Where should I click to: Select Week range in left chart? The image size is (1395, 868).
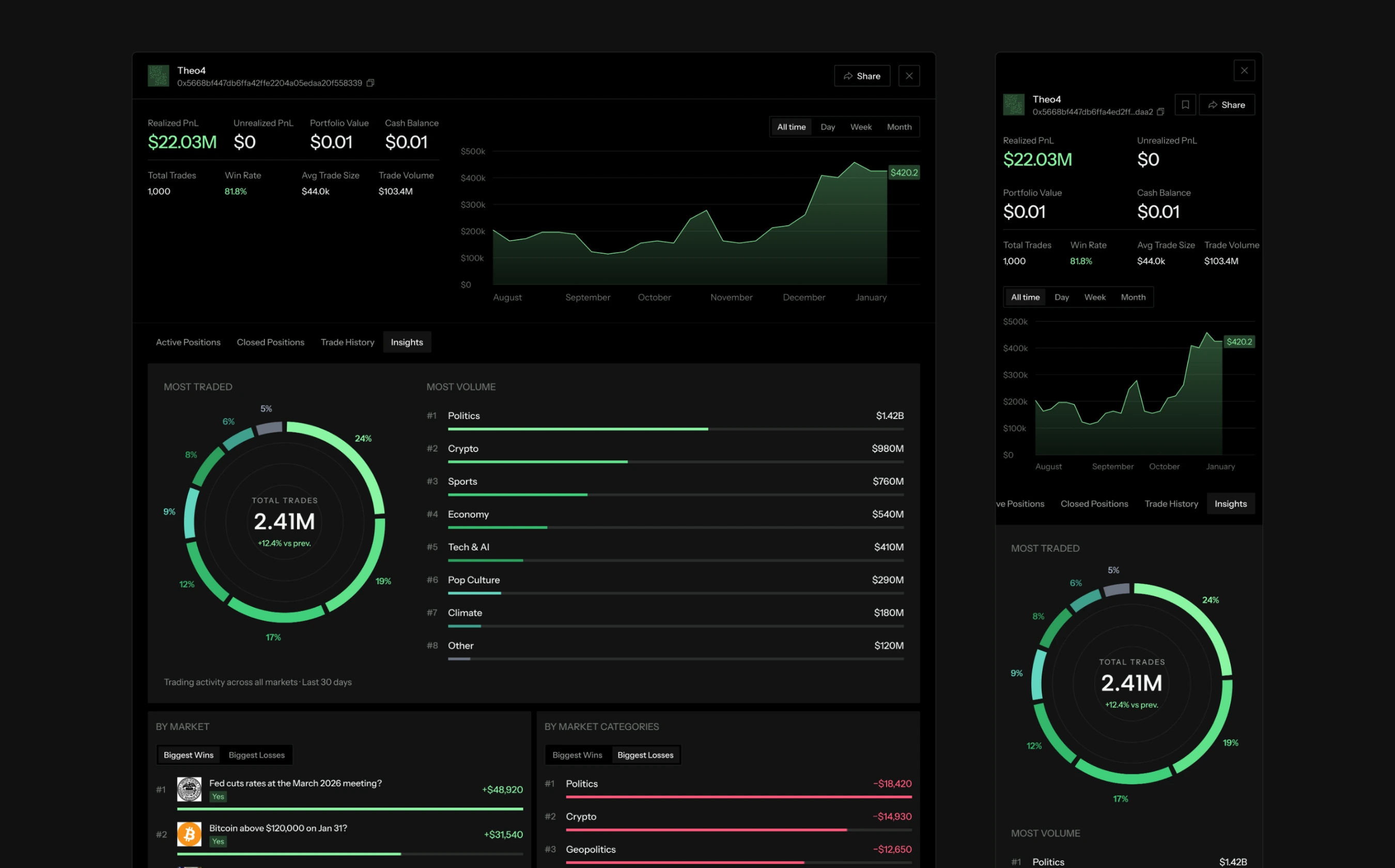click(861, 127)
